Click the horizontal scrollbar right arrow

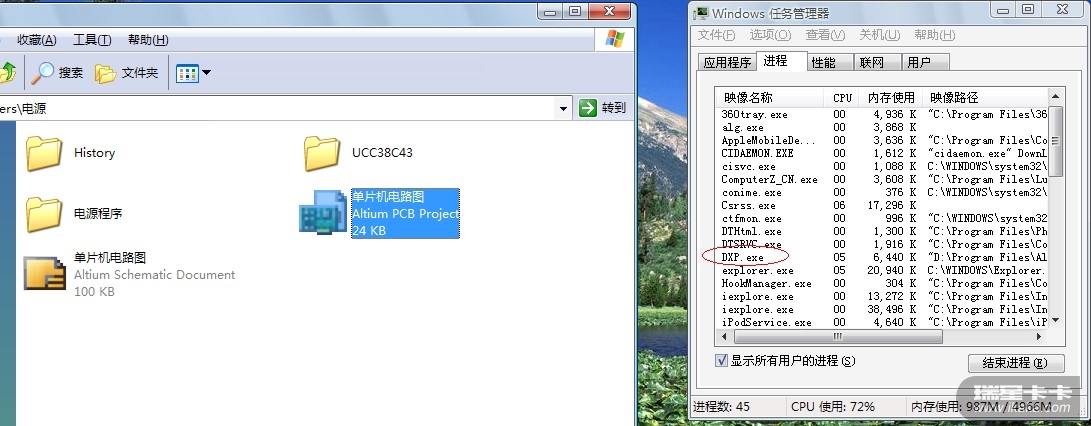click(x=1040, y=336)
